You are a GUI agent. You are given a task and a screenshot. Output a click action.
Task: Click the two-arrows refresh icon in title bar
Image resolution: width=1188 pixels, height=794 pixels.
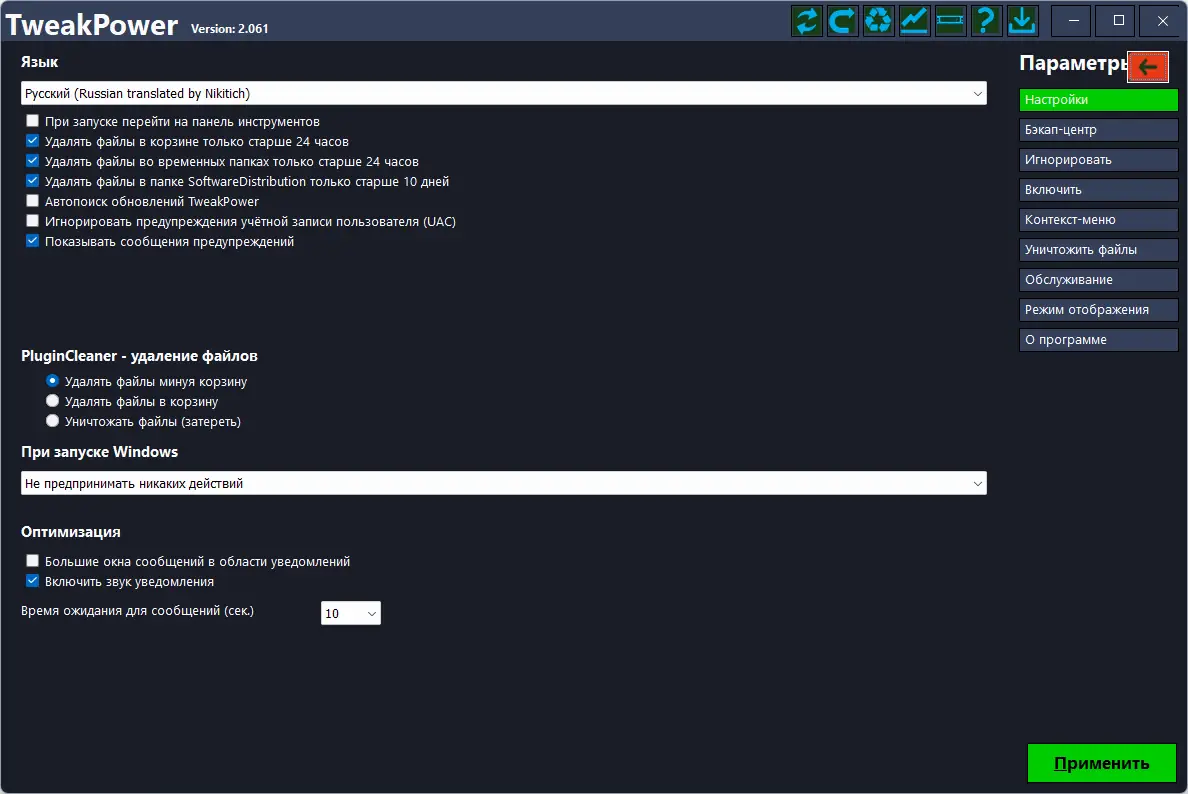point(807,20)
